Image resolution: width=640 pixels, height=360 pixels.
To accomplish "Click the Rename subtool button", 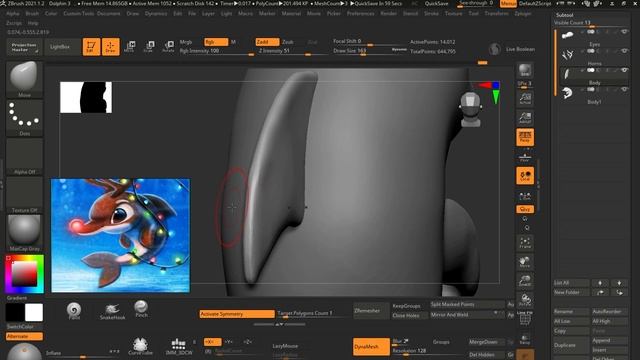I will [x=571, y=311].
